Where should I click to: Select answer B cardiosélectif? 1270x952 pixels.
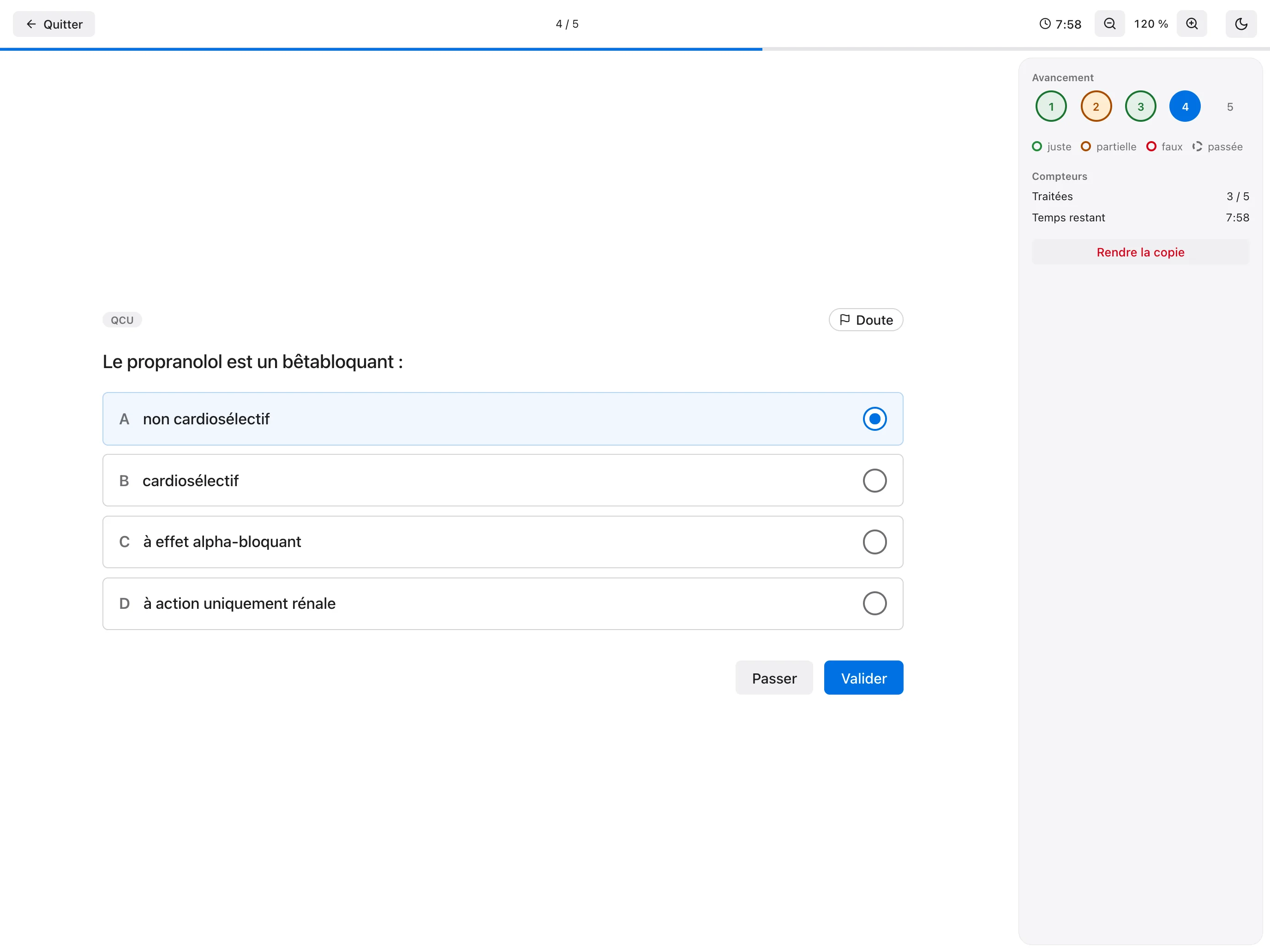(503, 480)
